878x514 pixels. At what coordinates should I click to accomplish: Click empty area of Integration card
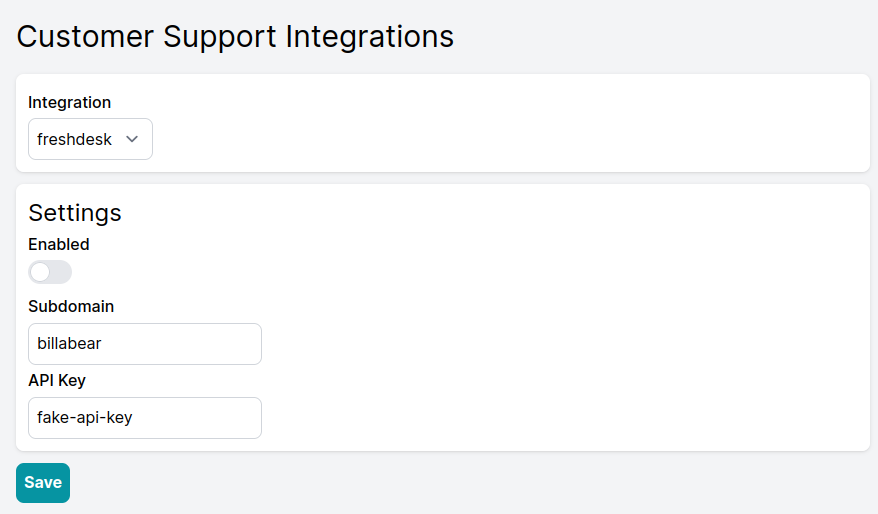[504, 123]
